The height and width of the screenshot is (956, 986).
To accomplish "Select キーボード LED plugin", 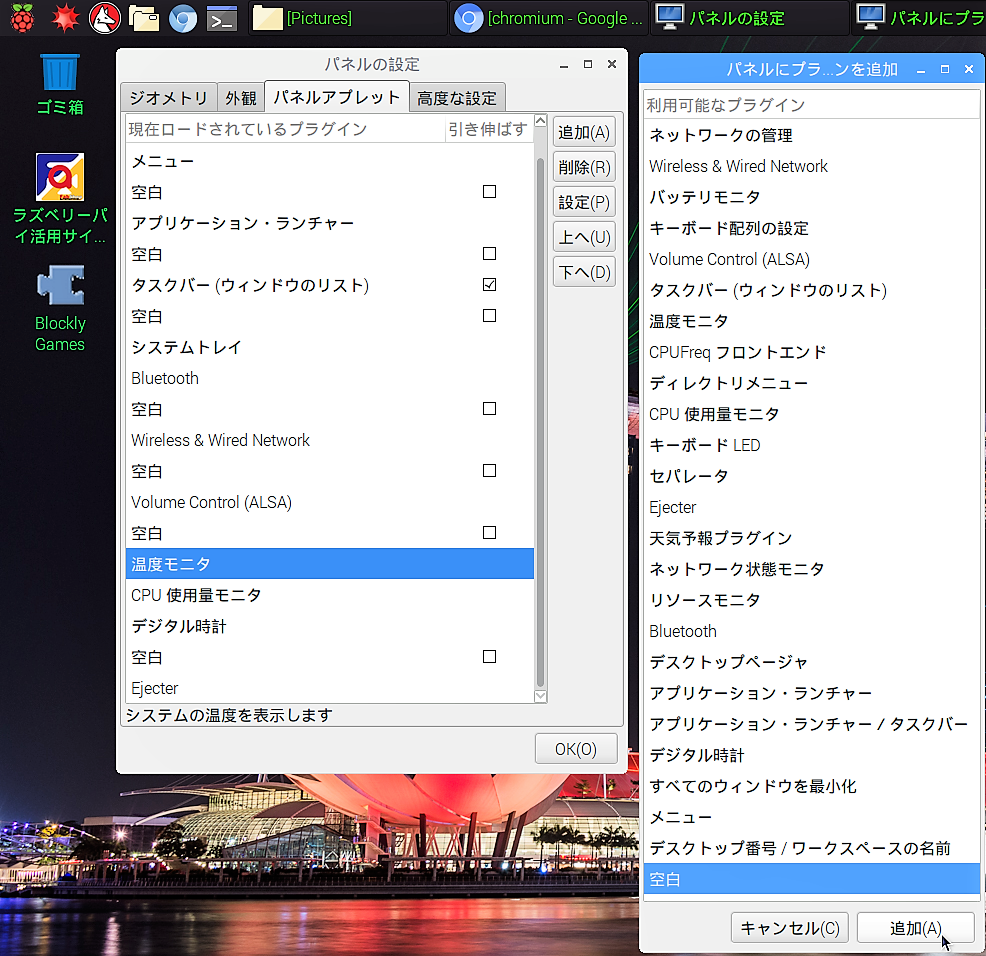I will [812, 445].
